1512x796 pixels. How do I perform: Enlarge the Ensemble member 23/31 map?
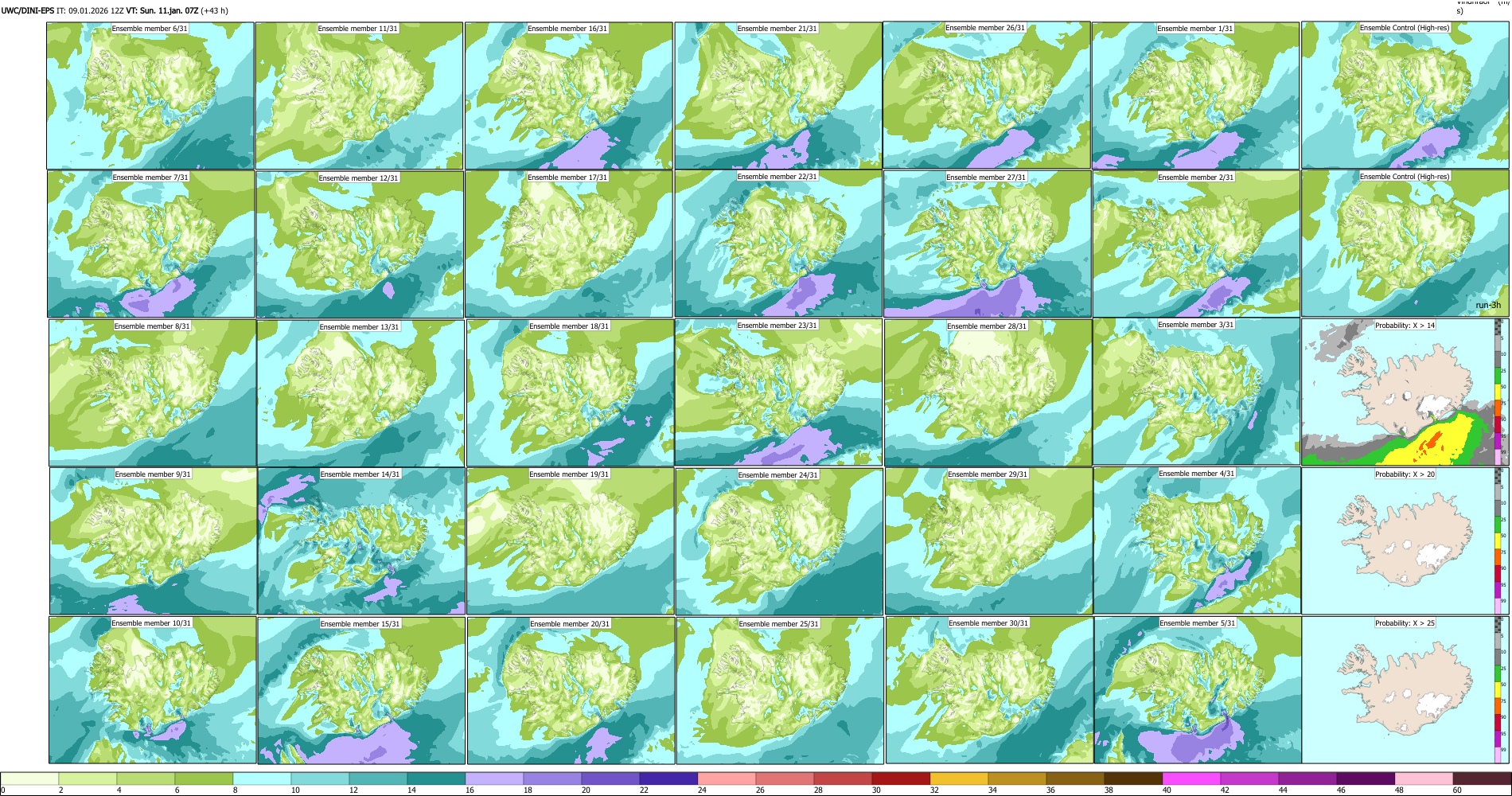pyautogui.click(x=778, y=392)
